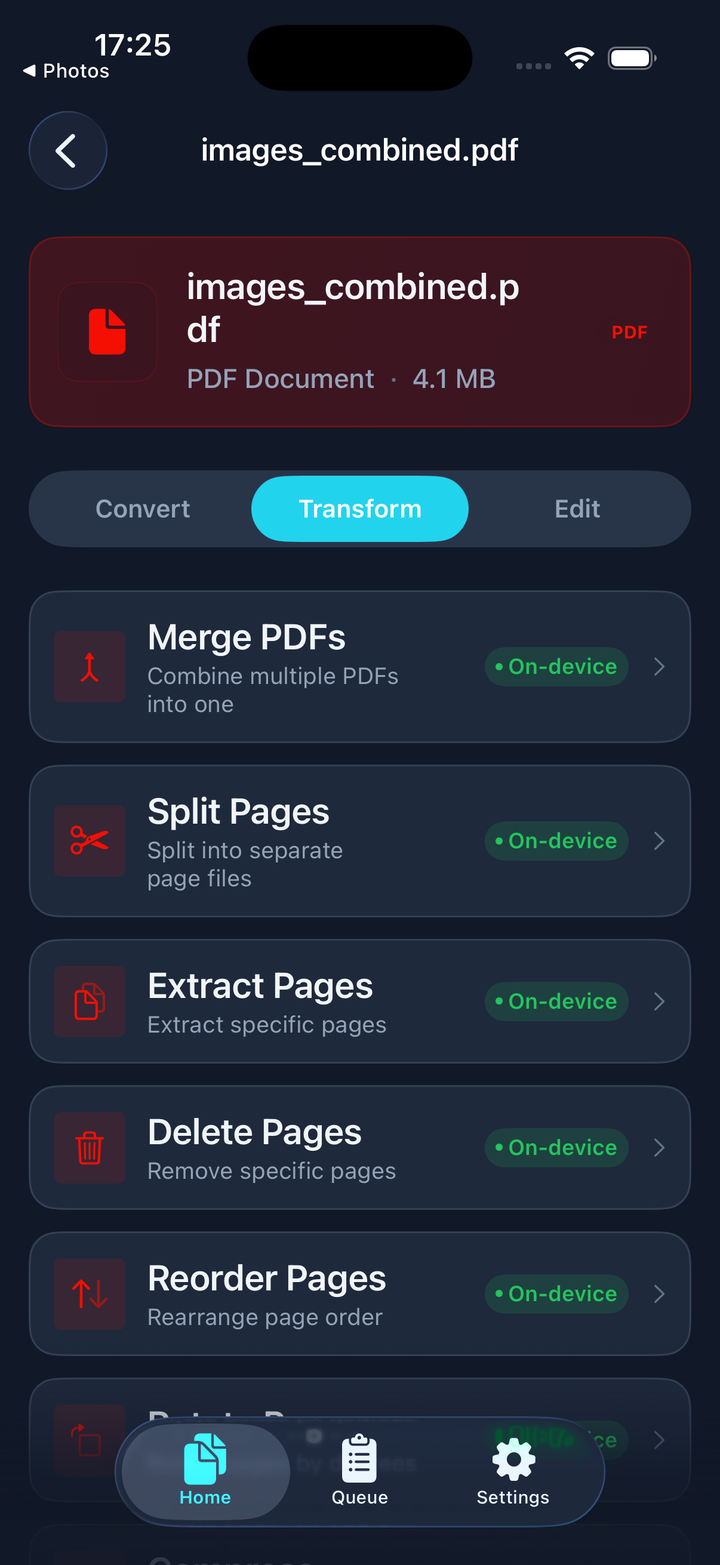Image resolution: width=720 pixels, height=1565 pixels.
Task: Tap the Merge PDFs arrow icon
Action: pos(90,667)
